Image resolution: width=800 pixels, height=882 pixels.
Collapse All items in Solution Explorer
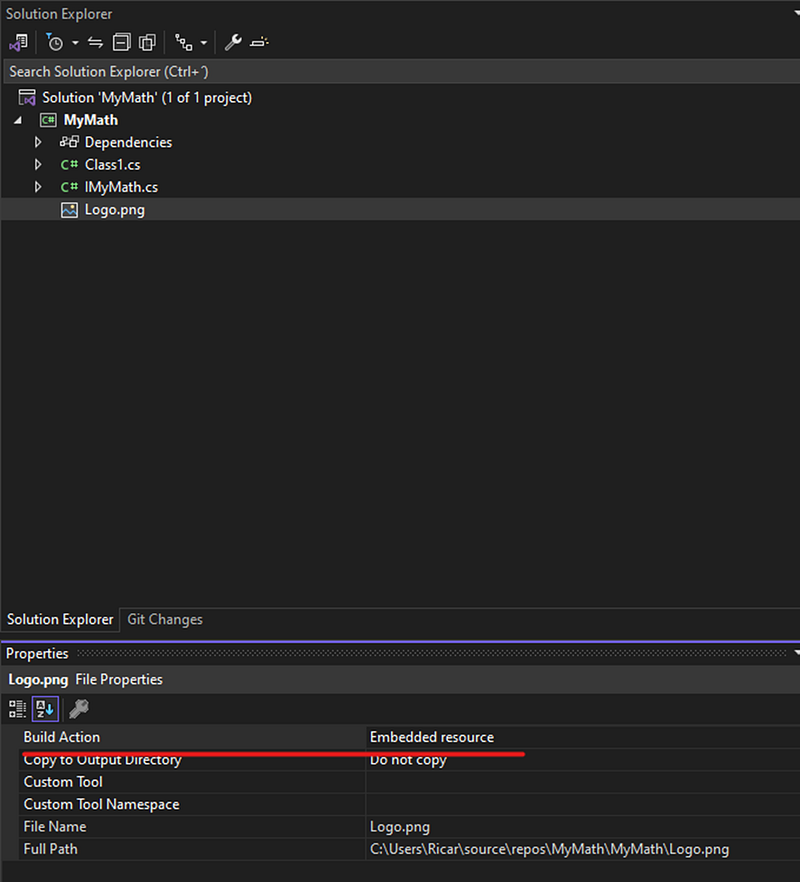coord(121,43)
